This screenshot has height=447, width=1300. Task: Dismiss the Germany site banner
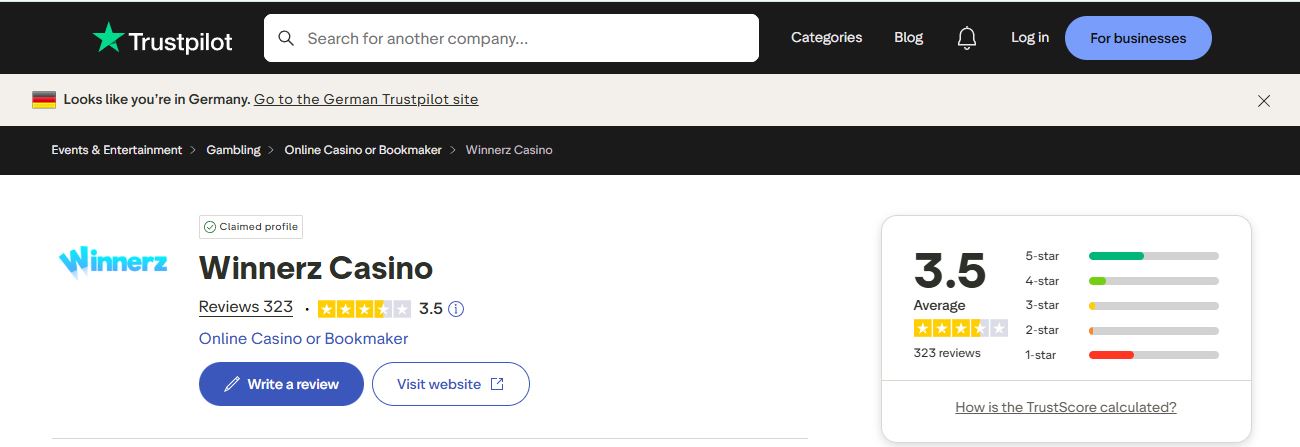click(x=1264, y=100)
